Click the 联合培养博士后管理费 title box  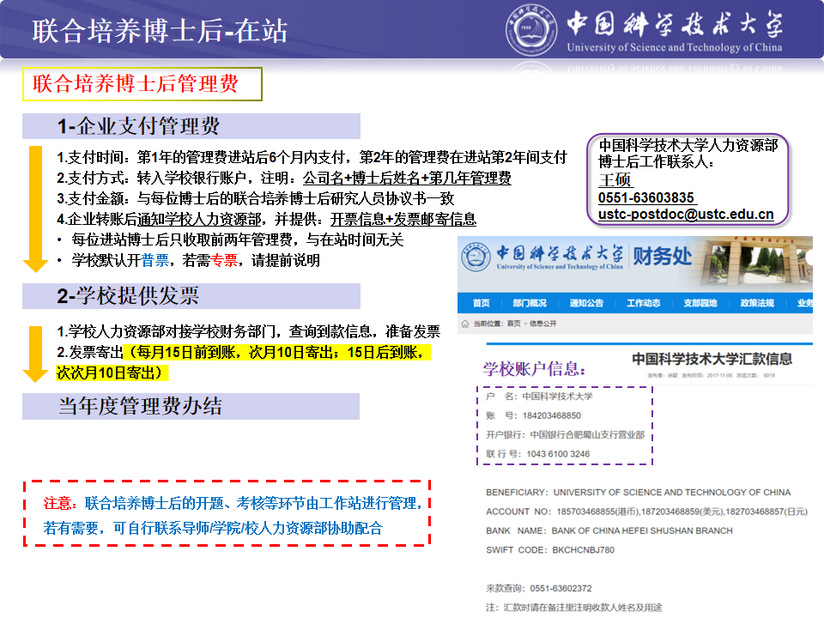click(x=142, y=84)
